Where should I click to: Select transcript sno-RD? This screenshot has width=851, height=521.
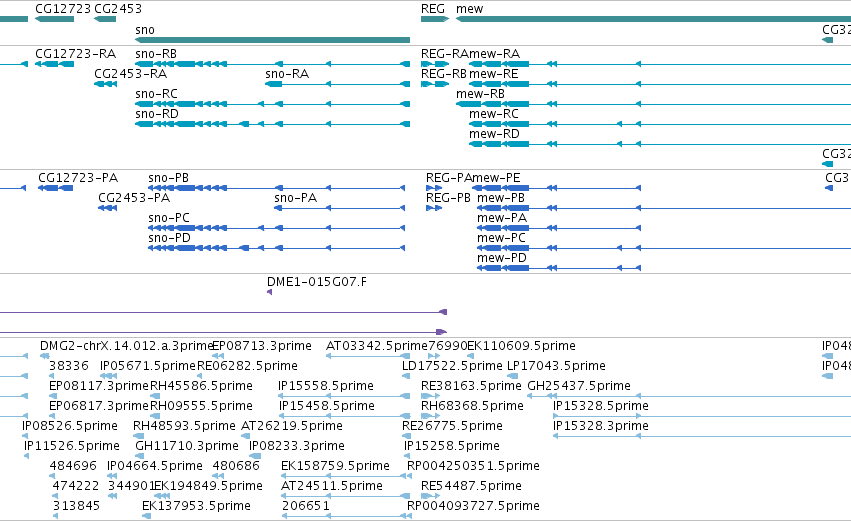[x=272, y=124]
